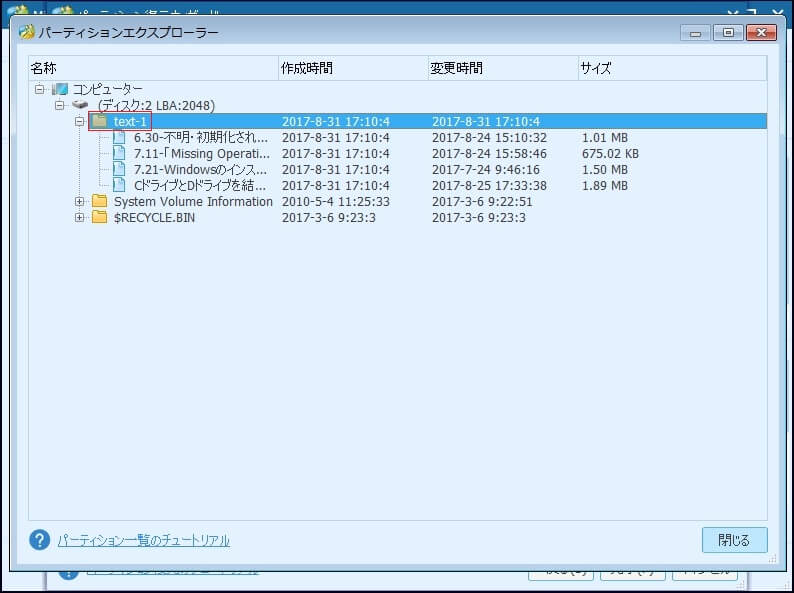Click the $RECYCLE.BIN folder icon
This screenshot has height=593, width=794.
(99, 217)
